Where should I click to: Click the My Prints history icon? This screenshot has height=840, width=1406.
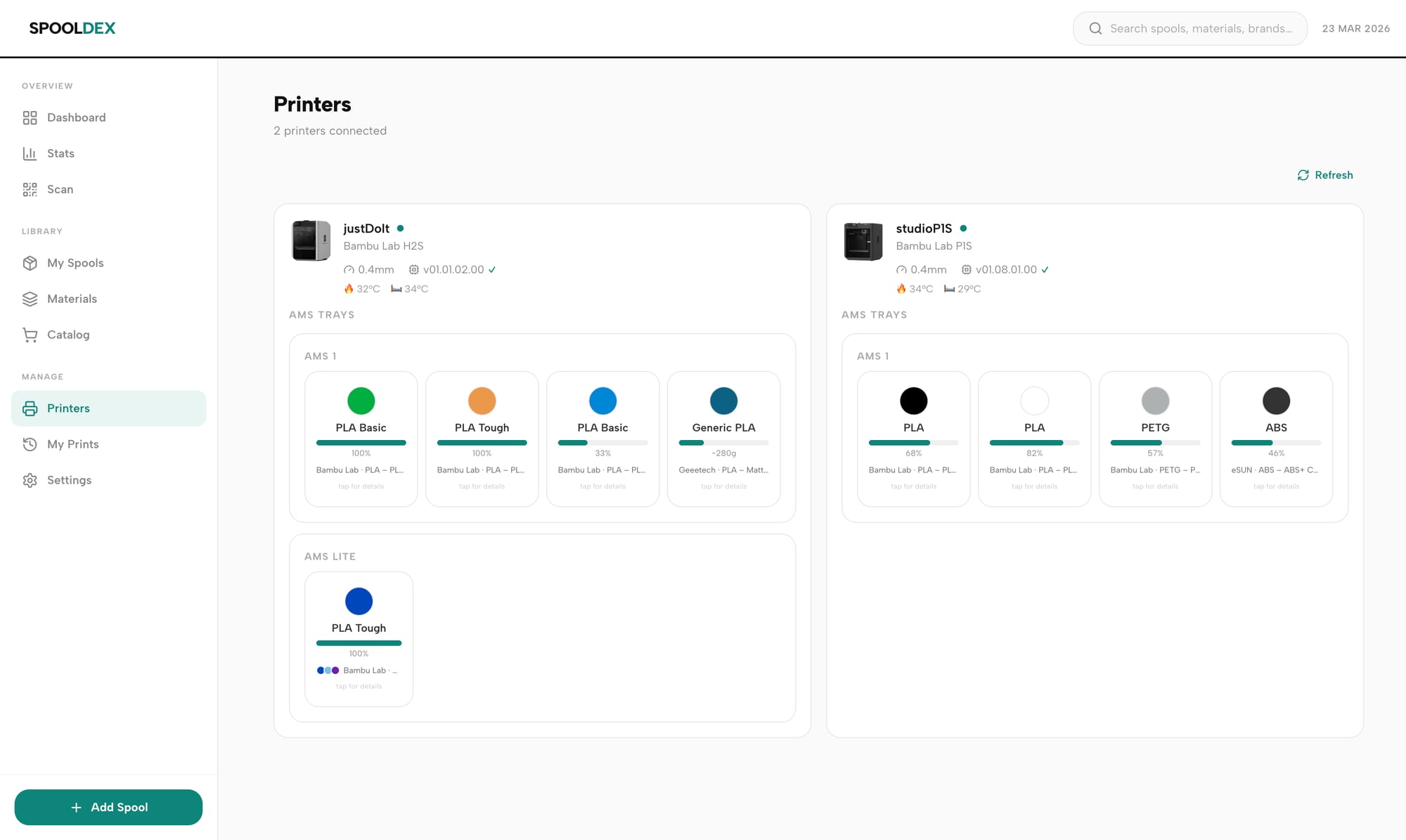(30, 444)
